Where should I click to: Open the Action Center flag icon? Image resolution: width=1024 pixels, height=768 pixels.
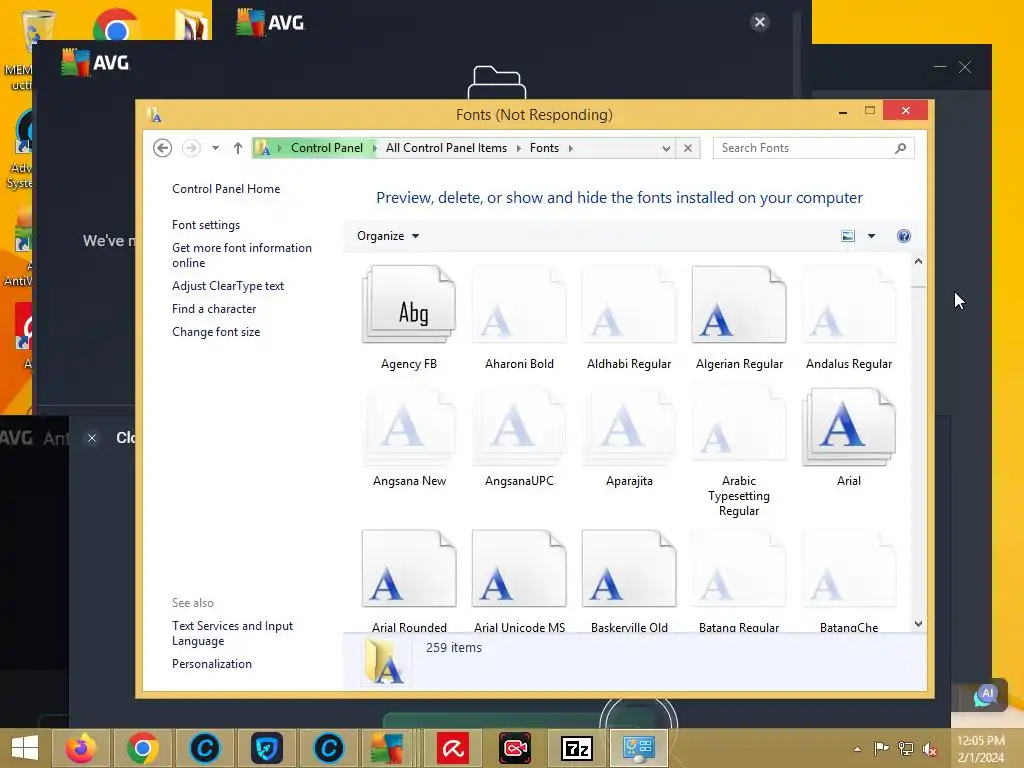coord(881,748)
